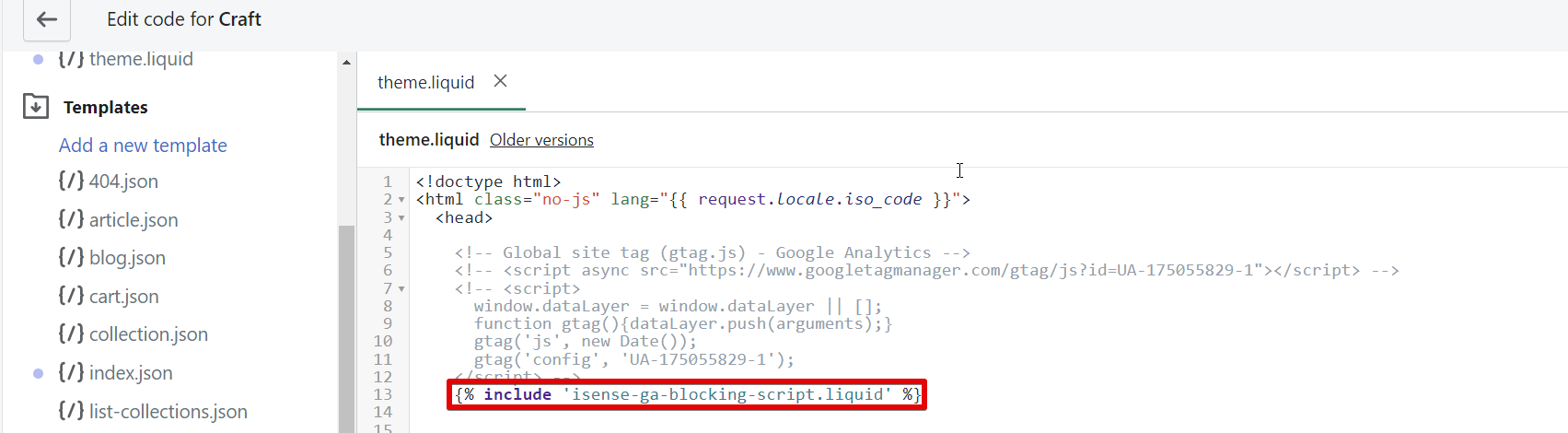1568x433 pixels.
Task: Go back using the arrow button
Action: (x=46, y=19)
